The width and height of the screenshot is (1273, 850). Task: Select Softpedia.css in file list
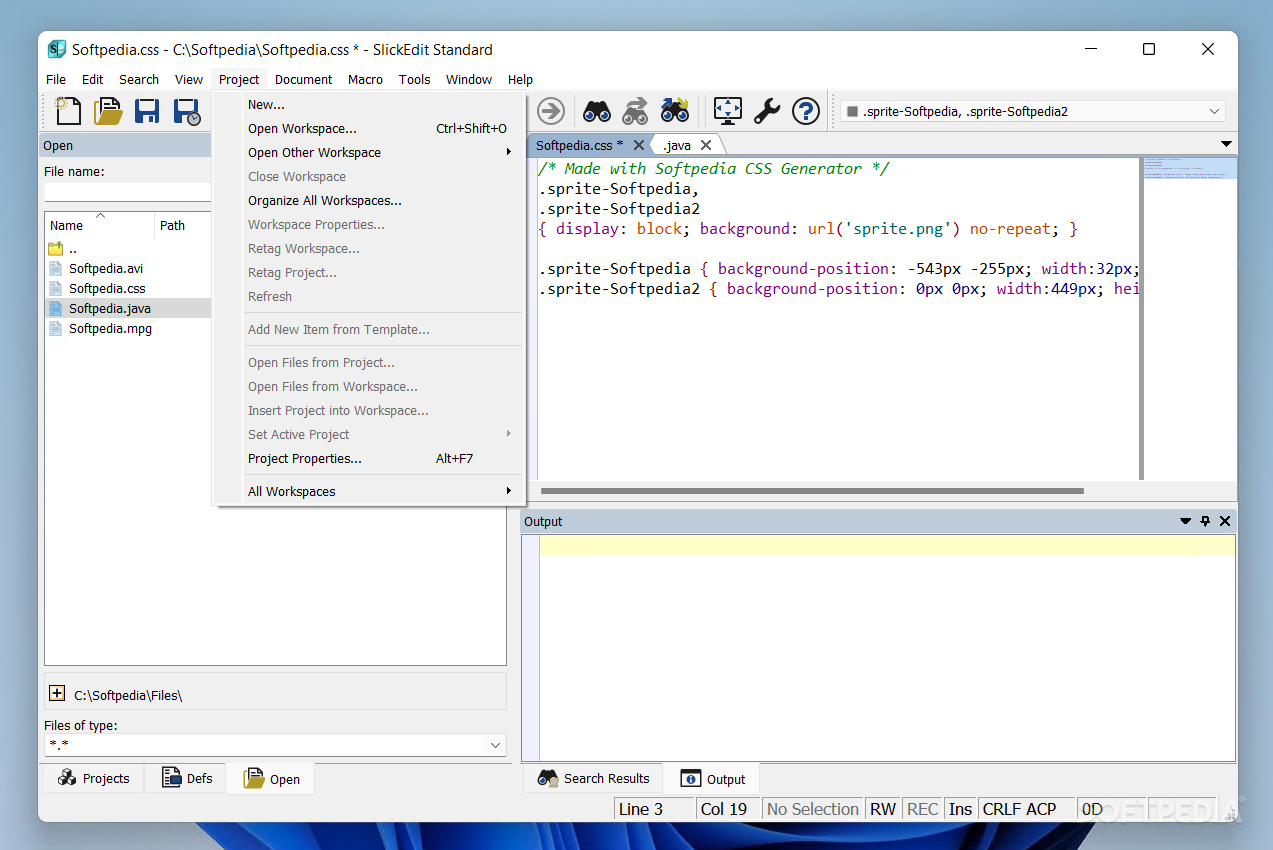pyautogui.click(x=107, y=288)
